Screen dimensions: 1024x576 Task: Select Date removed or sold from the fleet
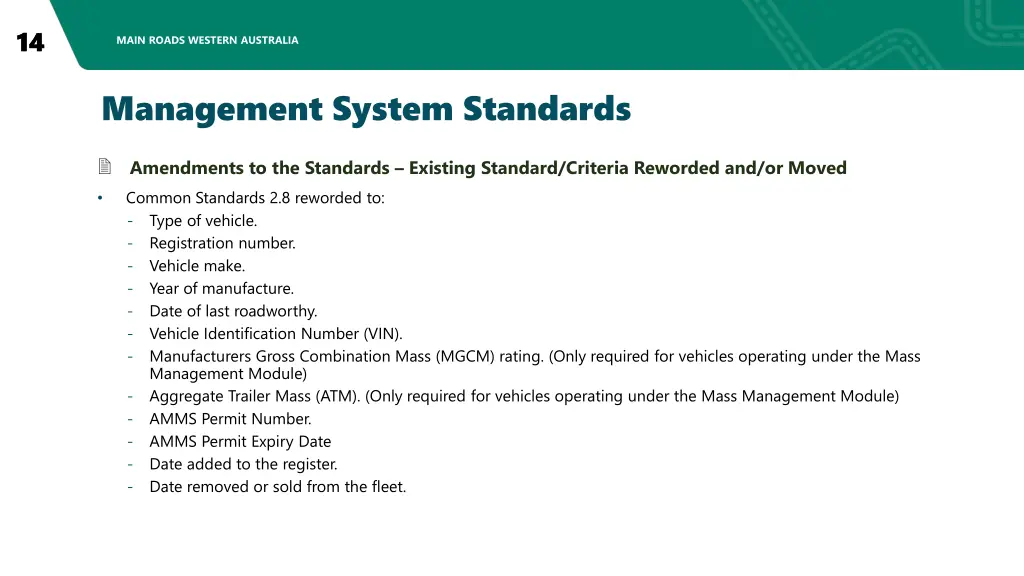[x=278, y=487]
